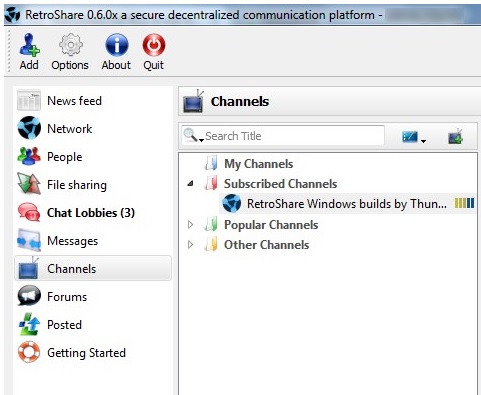Open Getting Started lifebuoy icon

tap(29, 352)
